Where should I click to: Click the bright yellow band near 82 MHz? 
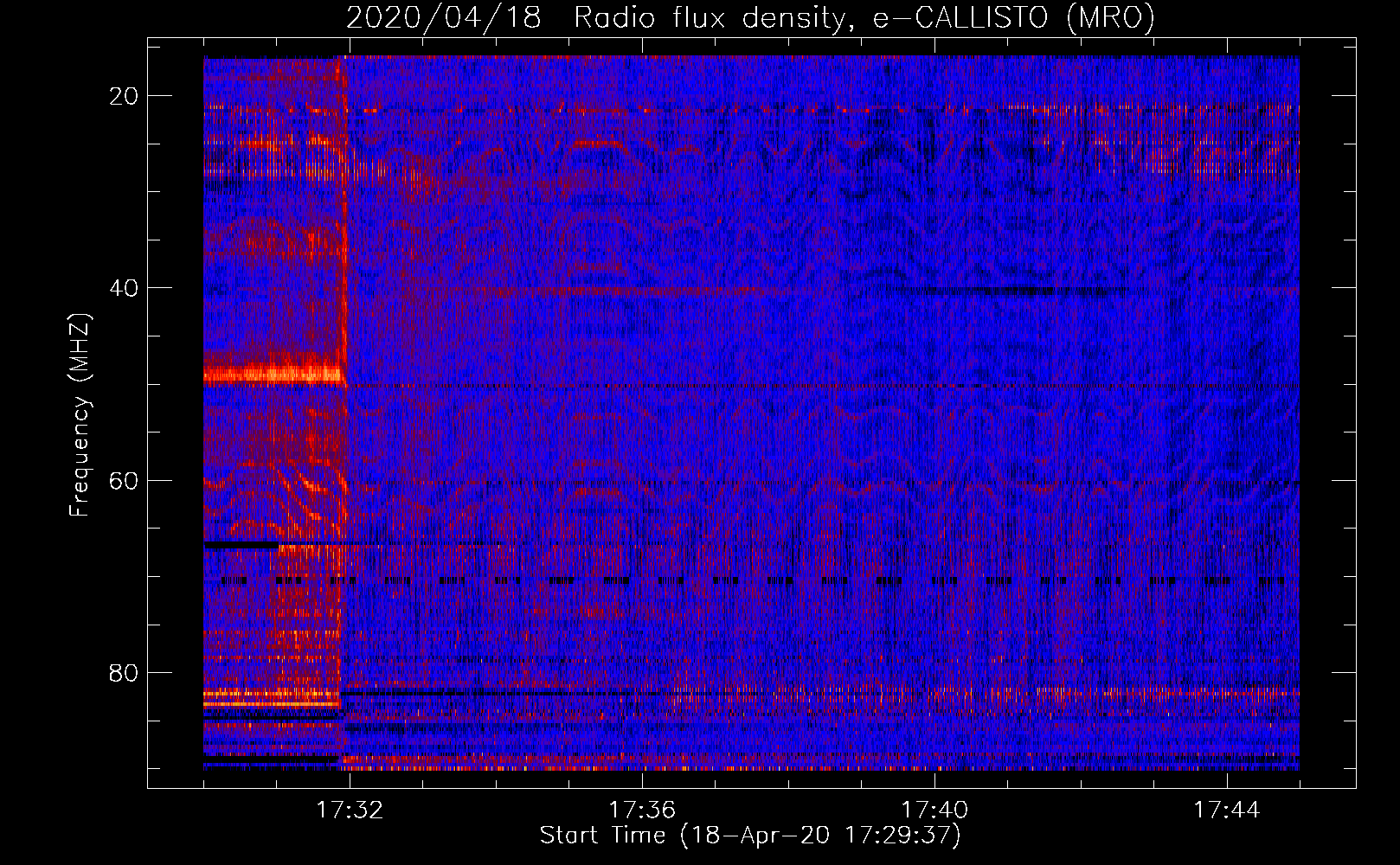[x=271, y=694]
